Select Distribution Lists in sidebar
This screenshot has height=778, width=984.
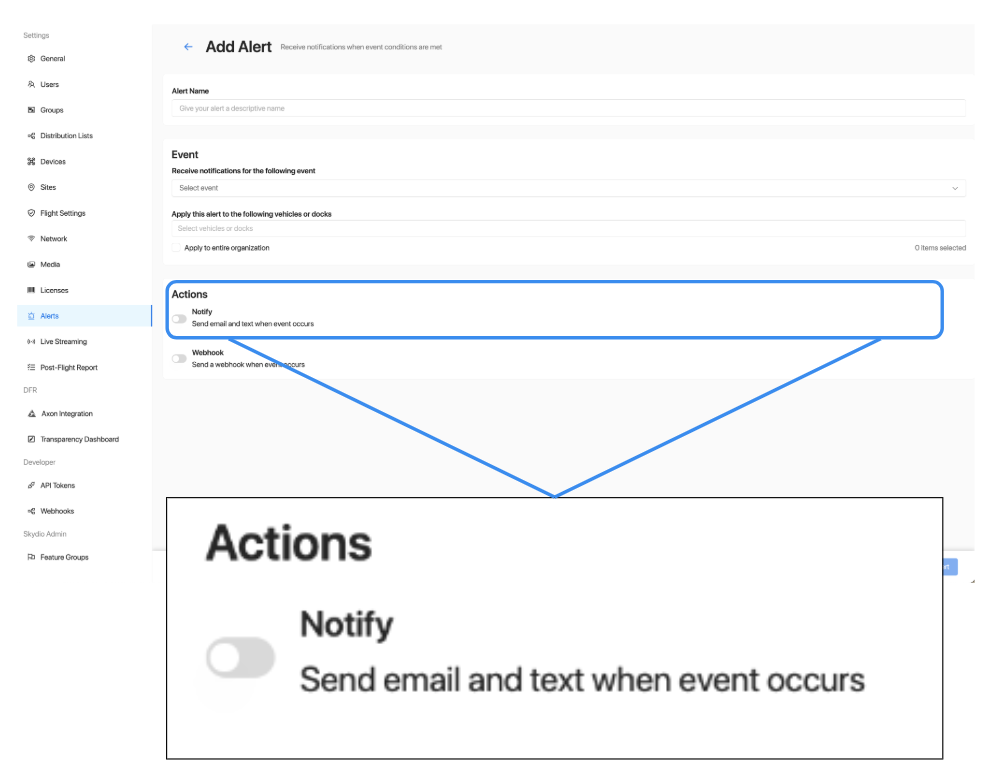click(67, 136)
